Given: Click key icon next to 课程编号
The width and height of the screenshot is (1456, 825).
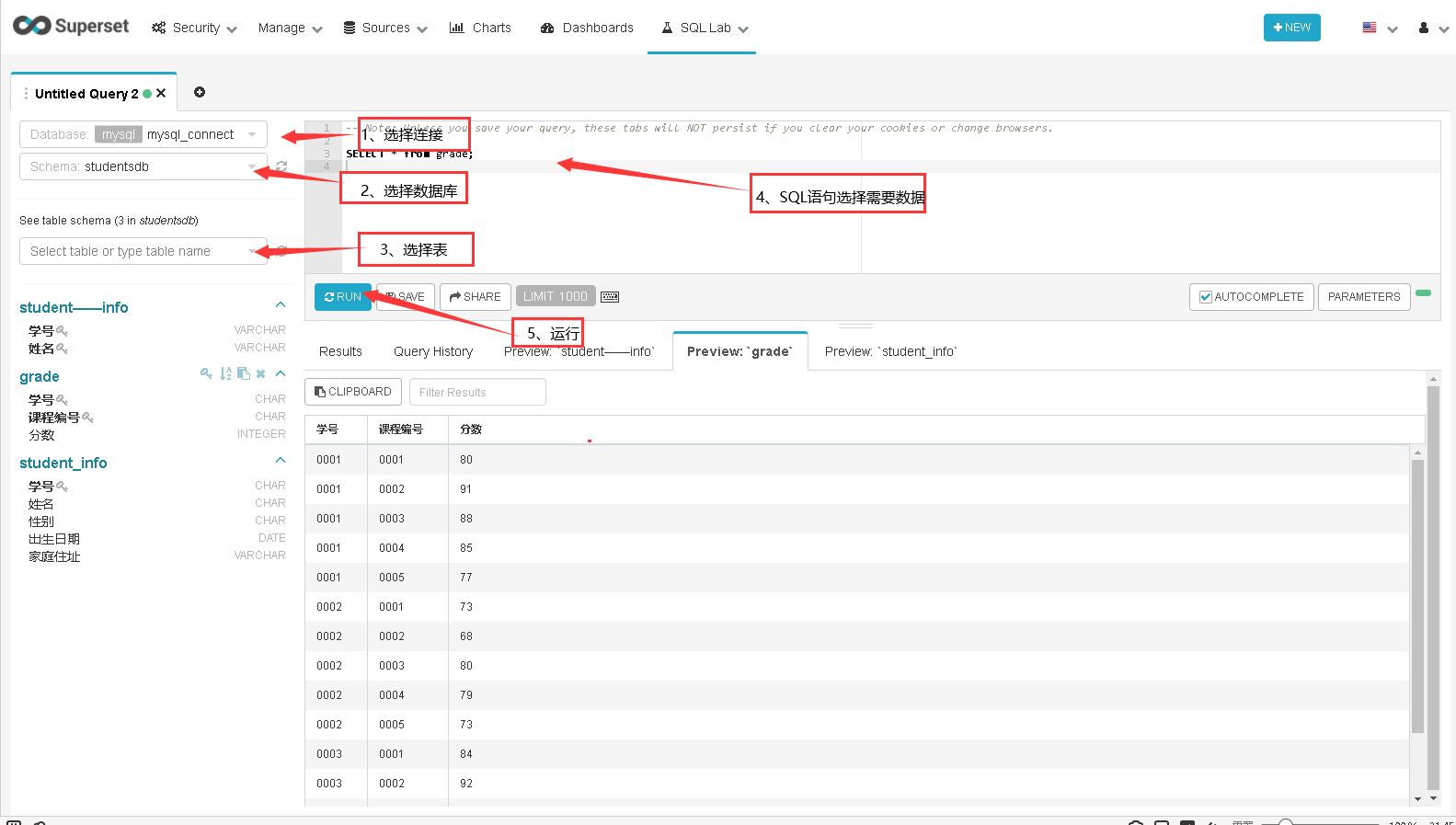Looking at the screenshot, I should pyautogui.click(x=87, y=418).
